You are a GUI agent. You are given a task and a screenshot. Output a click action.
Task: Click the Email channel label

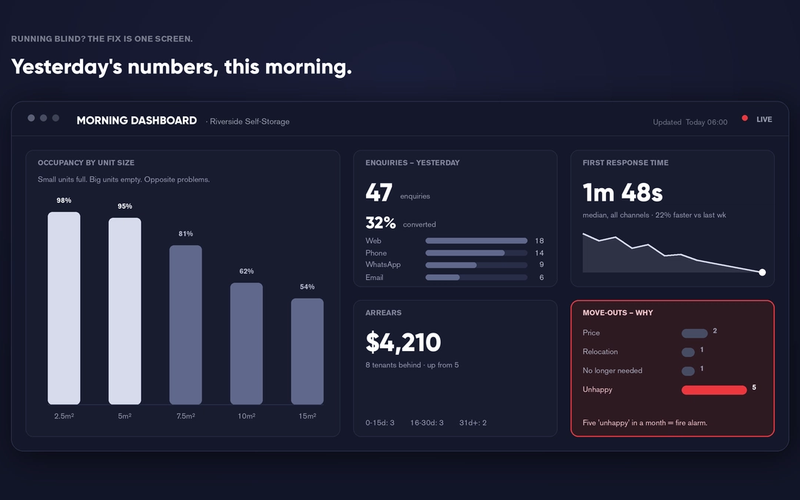pyautogui.click(x=374, y=278)
